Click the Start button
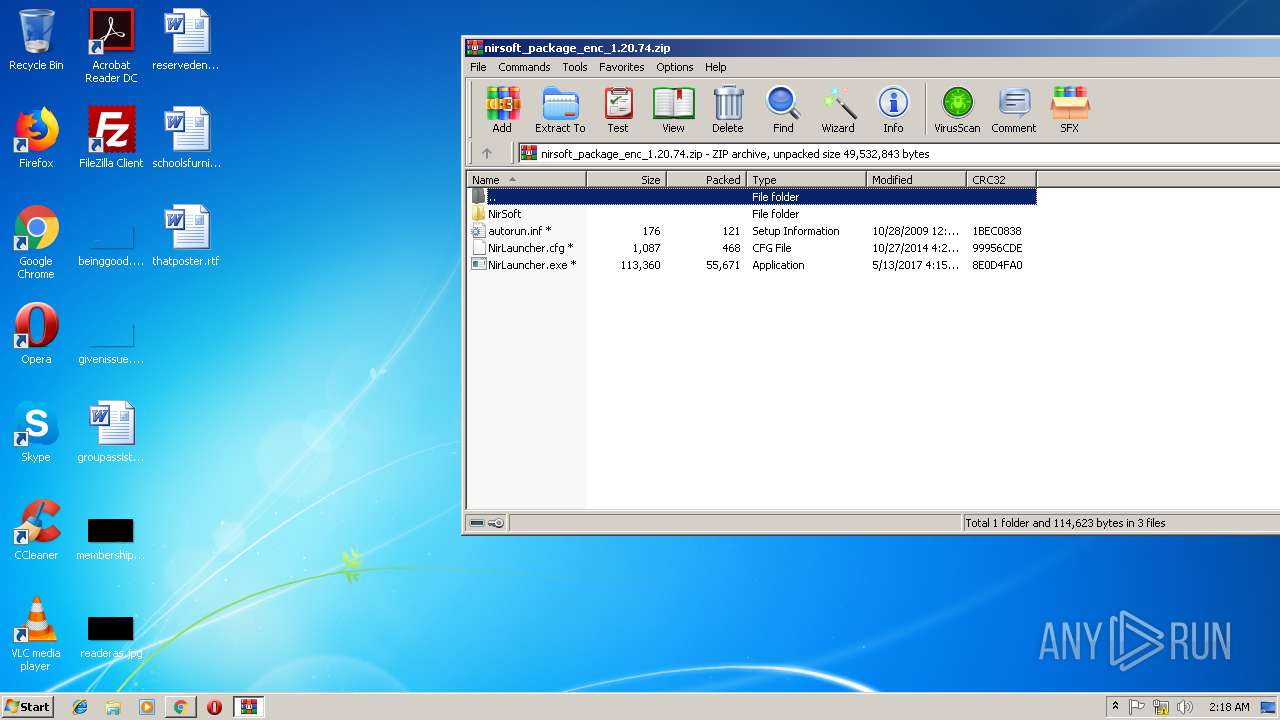This screenshot has width=1280, height=720. click(x=28, y=706)
